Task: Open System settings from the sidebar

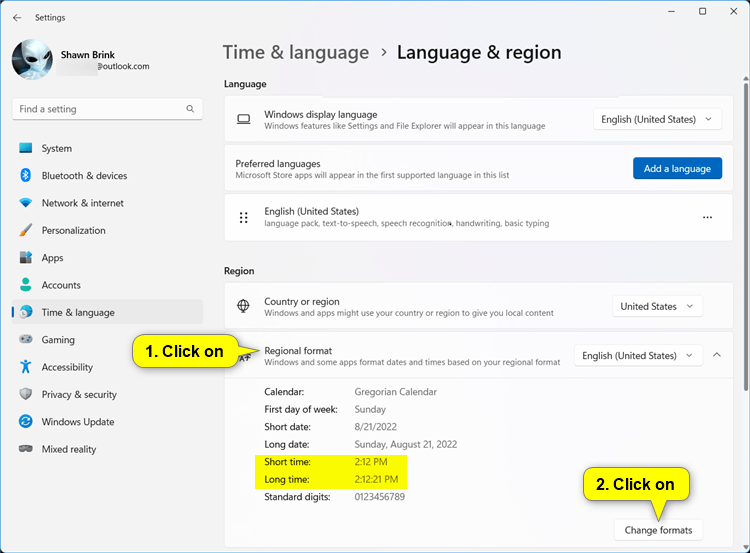Action: point(56,148)
